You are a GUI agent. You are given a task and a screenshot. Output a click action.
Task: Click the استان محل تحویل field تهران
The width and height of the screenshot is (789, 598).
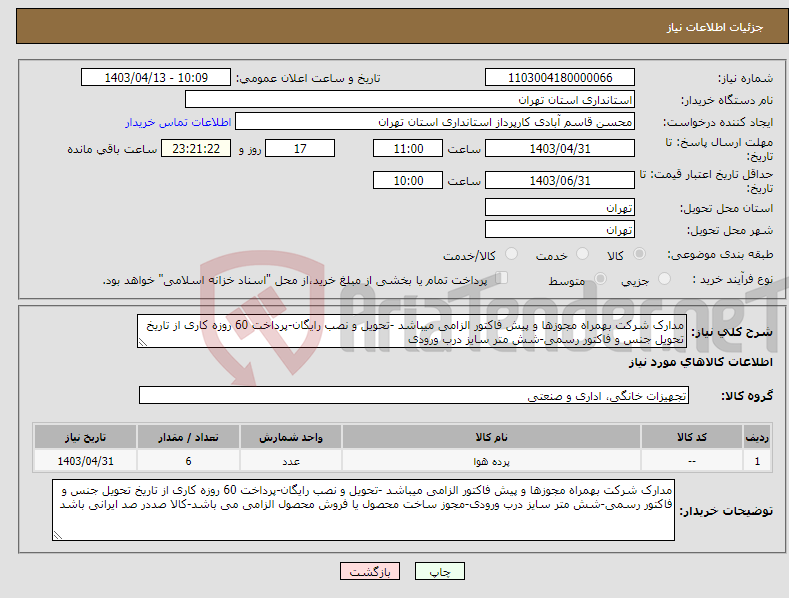coord(560,207)
